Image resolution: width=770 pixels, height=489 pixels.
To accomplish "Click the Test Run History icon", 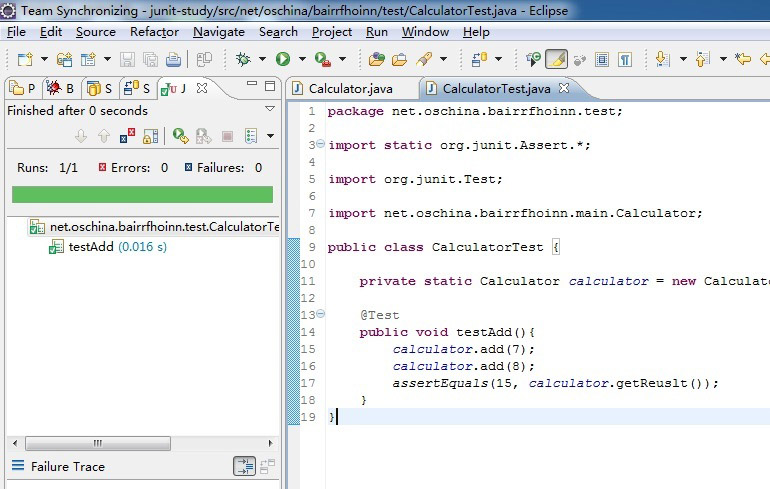I will [x=249, y=136].
